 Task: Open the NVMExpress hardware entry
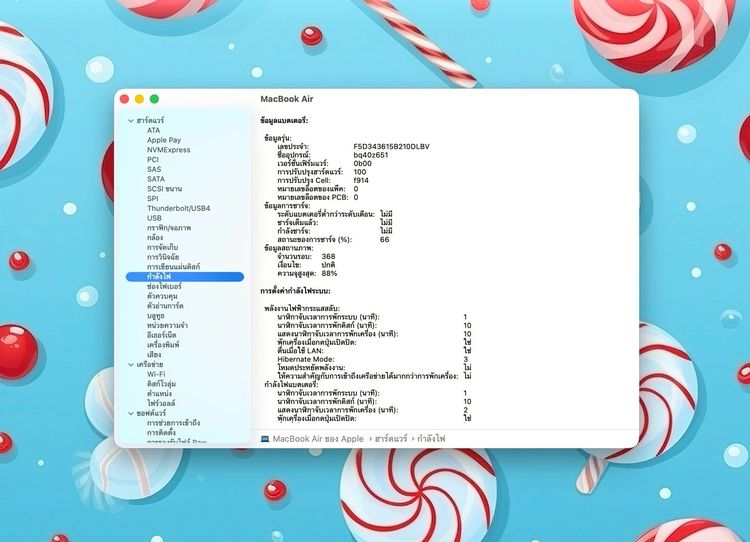168,150
